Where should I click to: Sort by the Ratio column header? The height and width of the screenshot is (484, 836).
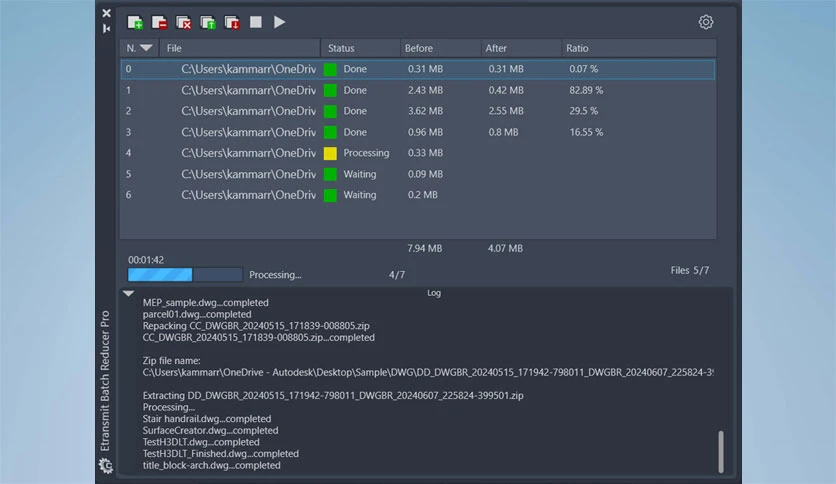click(x=639, y=48)
